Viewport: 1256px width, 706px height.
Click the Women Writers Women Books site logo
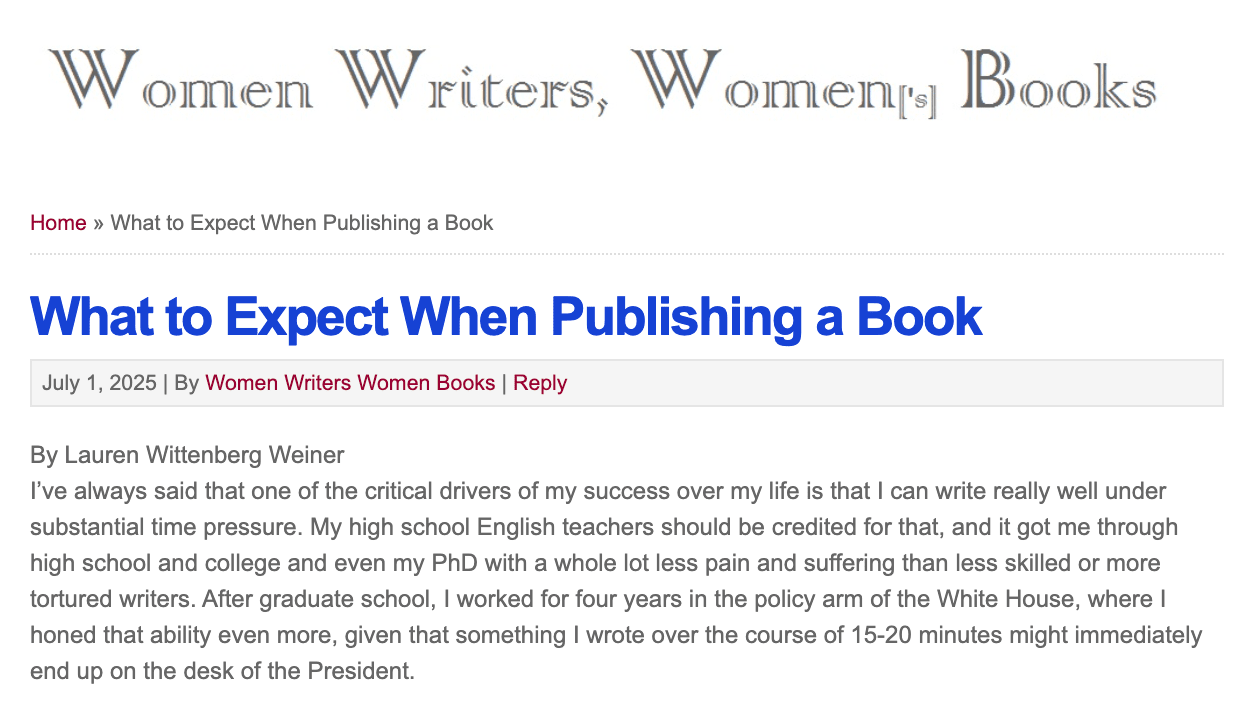[x=604, y=83]
